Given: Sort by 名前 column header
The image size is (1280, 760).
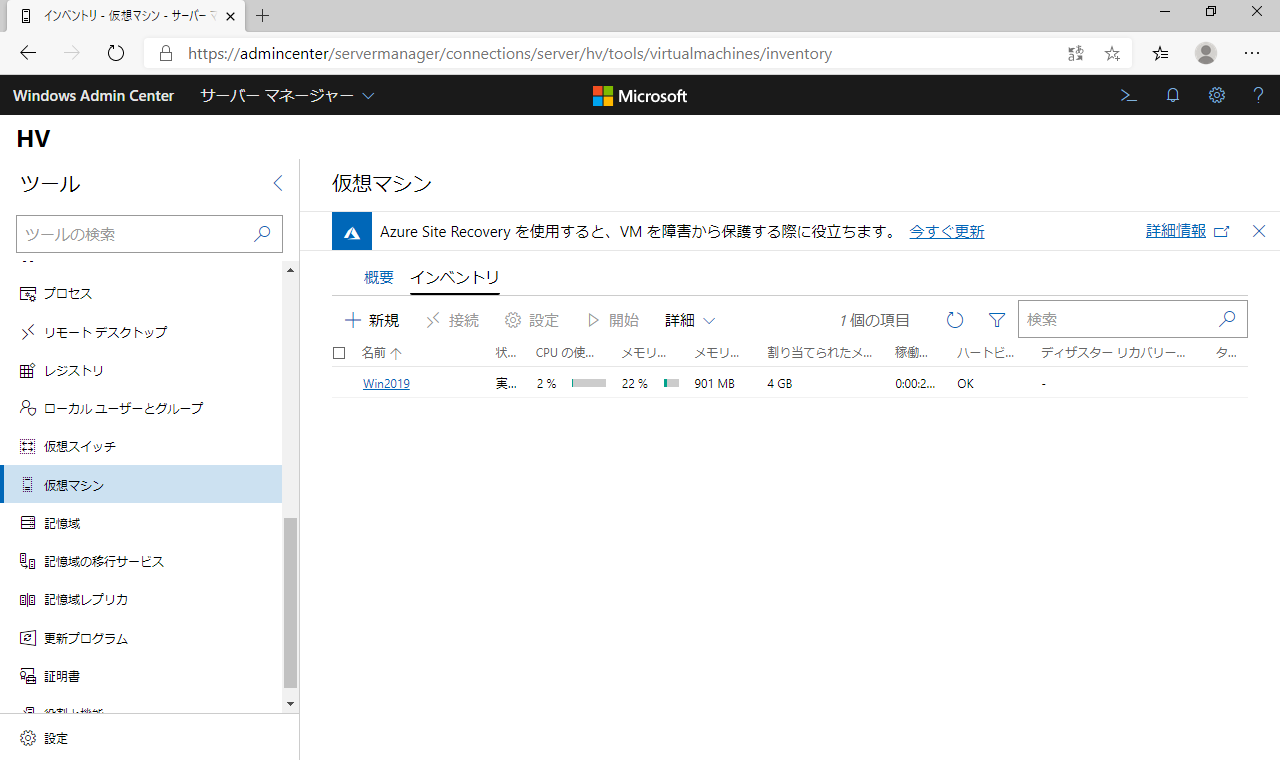Looking at the screenshot, I should (382, 353).
